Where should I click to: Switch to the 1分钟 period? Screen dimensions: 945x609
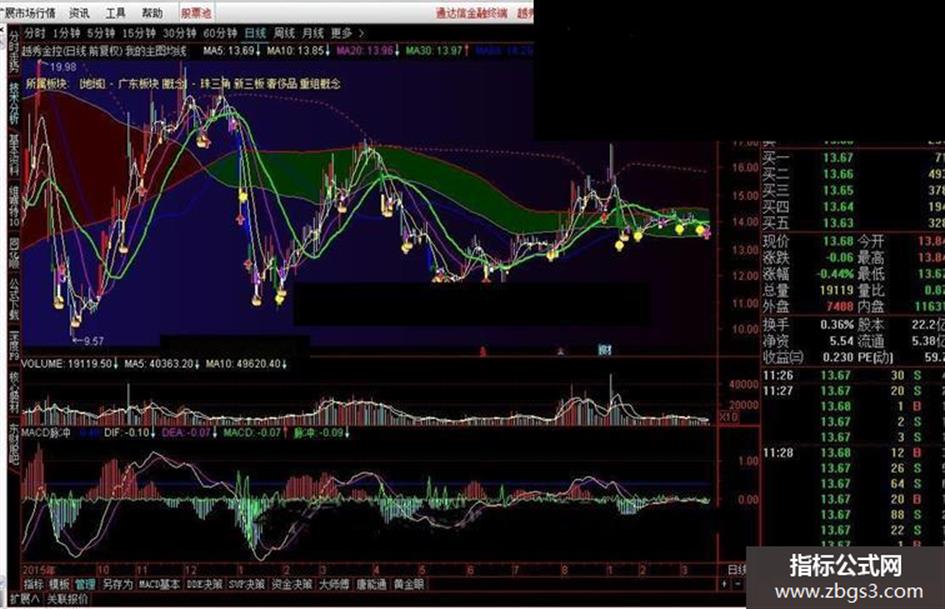pos(66,33)
